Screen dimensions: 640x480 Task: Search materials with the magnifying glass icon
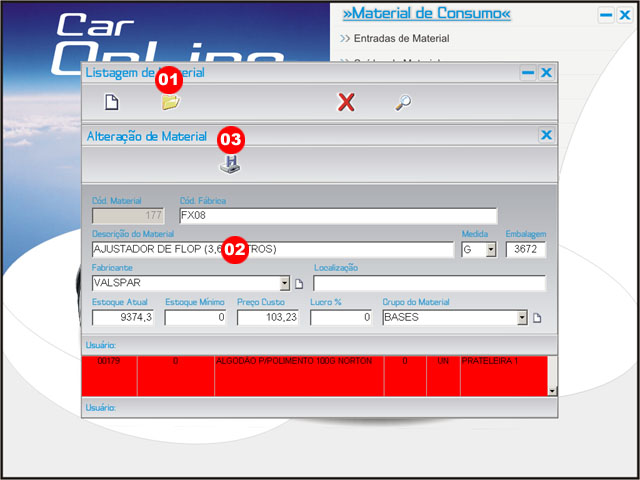402,102
